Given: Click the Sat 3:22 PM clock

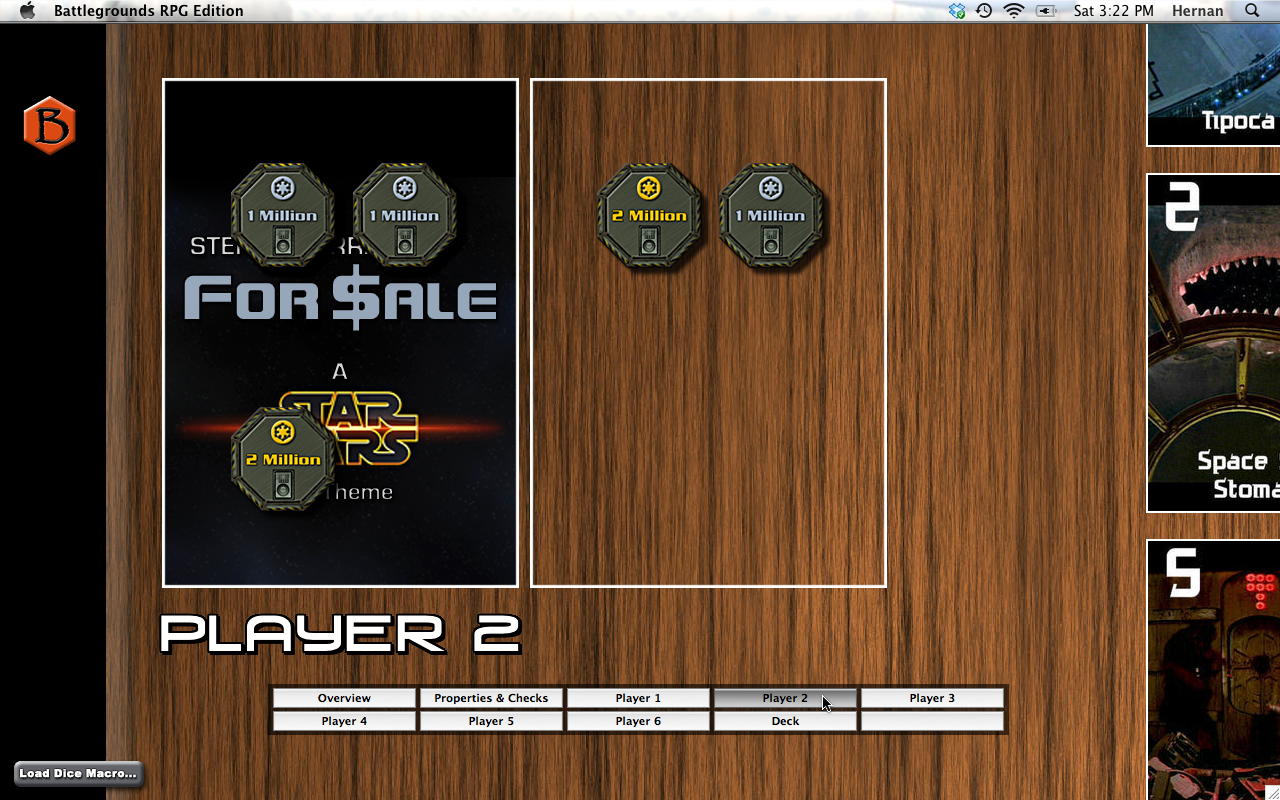Looking at the screenshot, I should pos(1113,11).
